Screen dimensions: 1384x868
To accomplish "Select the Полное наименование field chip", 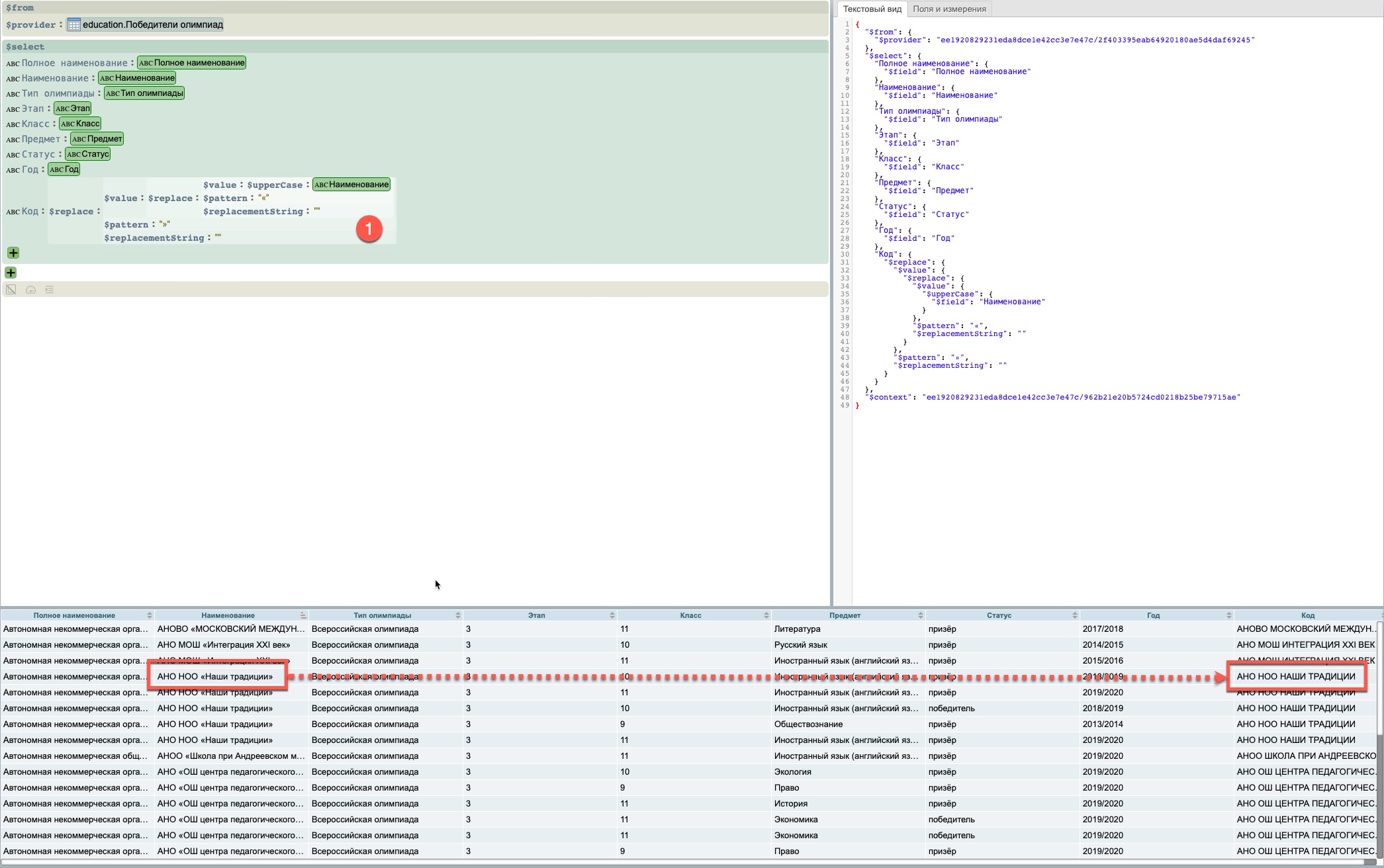I will pyautogui.click(x=191, y=63).
